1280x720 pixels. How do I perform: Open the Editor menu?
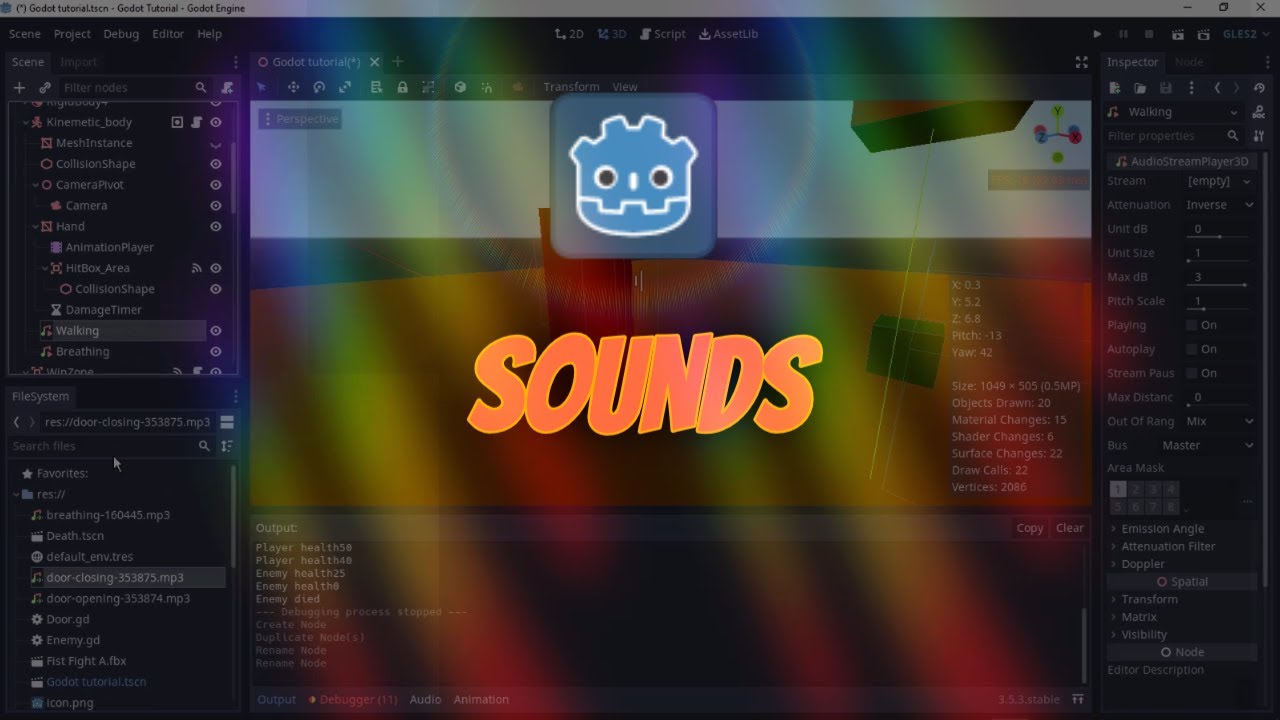pos(168,34)
